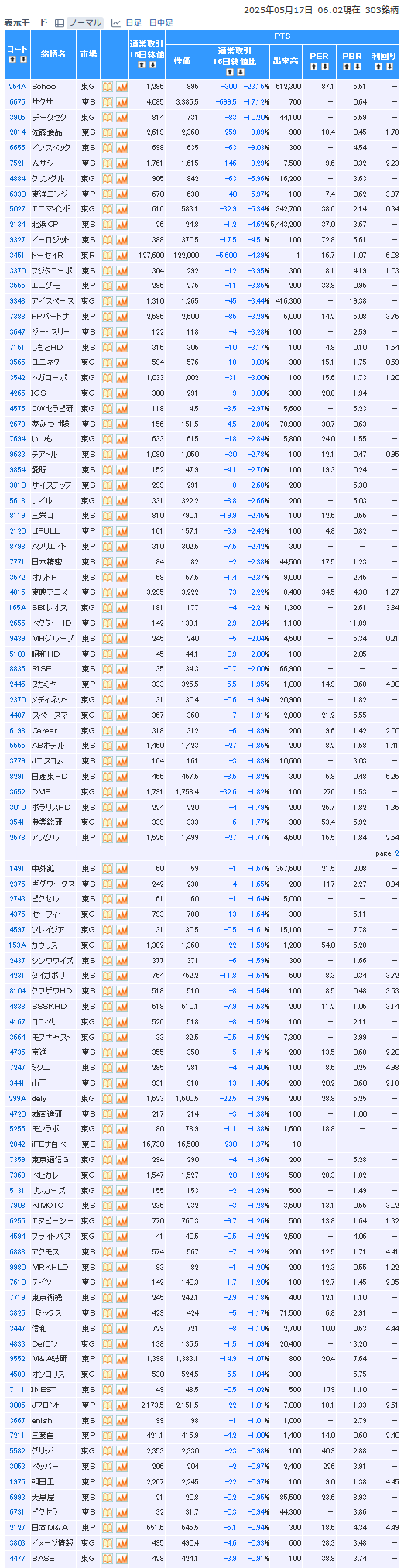Open the book info icon for アイスペース
The image size is (404, 1568).
[x=108, y=301]
